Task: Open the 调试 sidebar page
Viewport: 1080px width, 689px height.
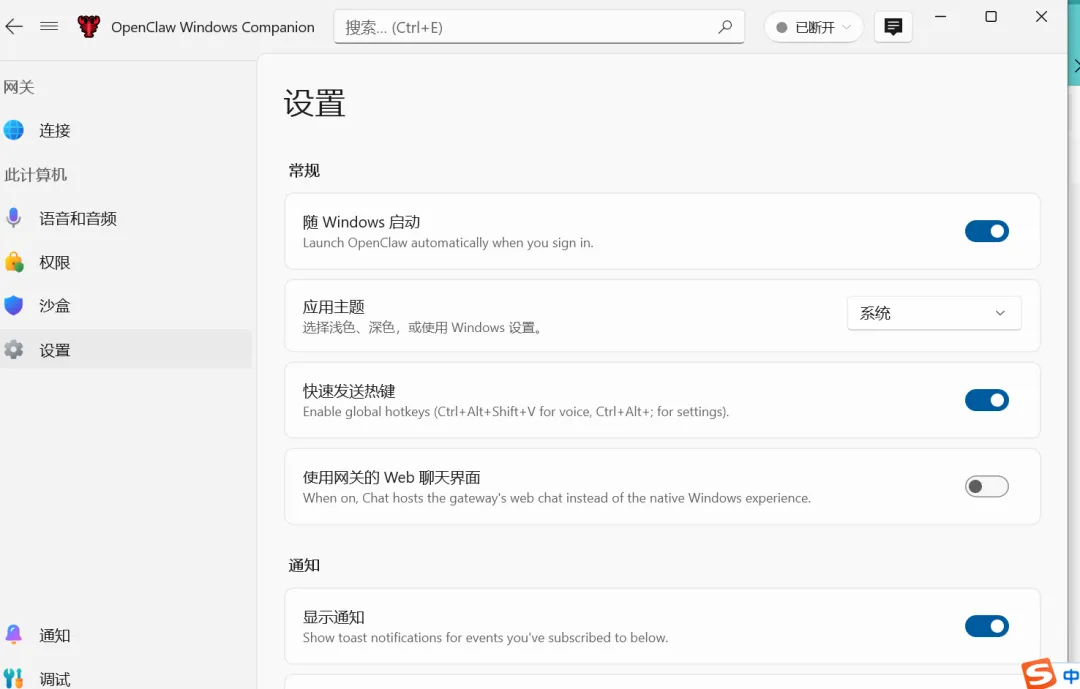Action: point(126,679)
